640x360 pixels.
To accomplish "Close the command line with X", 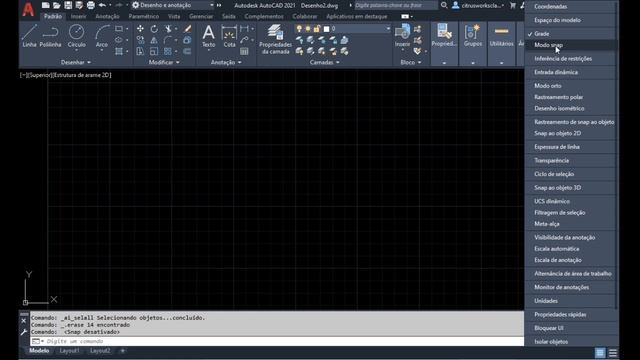I will pyautogui.click(x=24, y=321).
